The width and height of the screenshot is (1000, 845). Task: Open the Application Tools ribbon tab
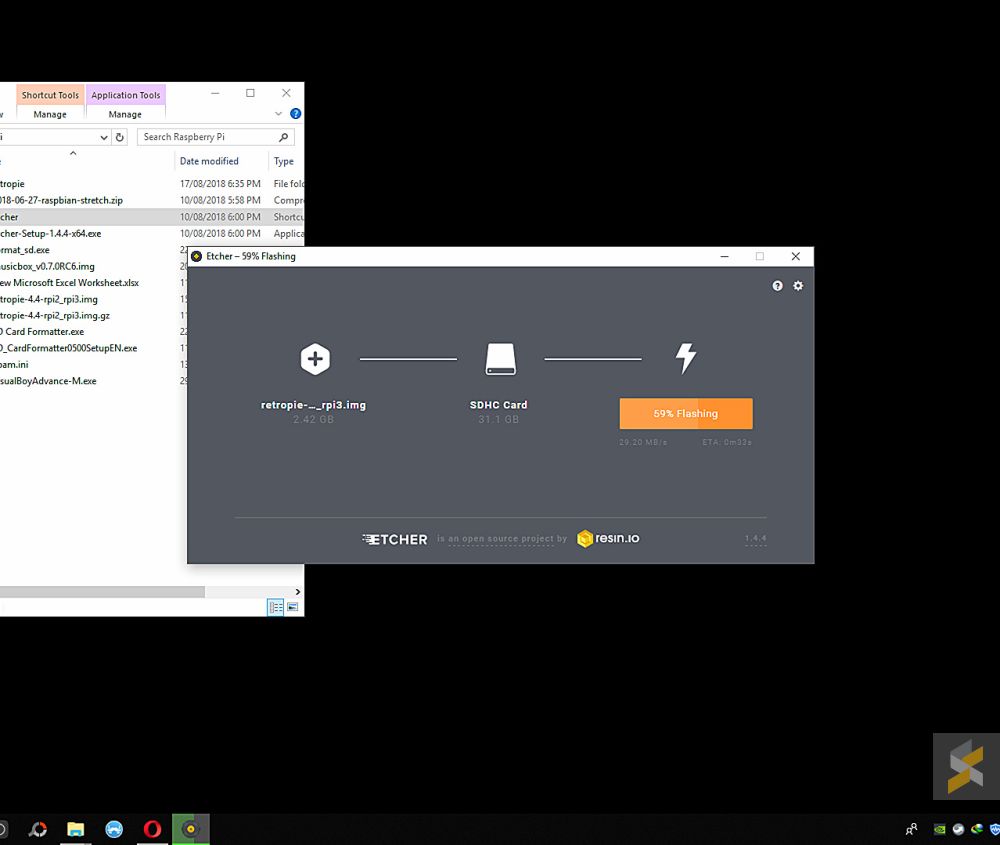point(126,94)
